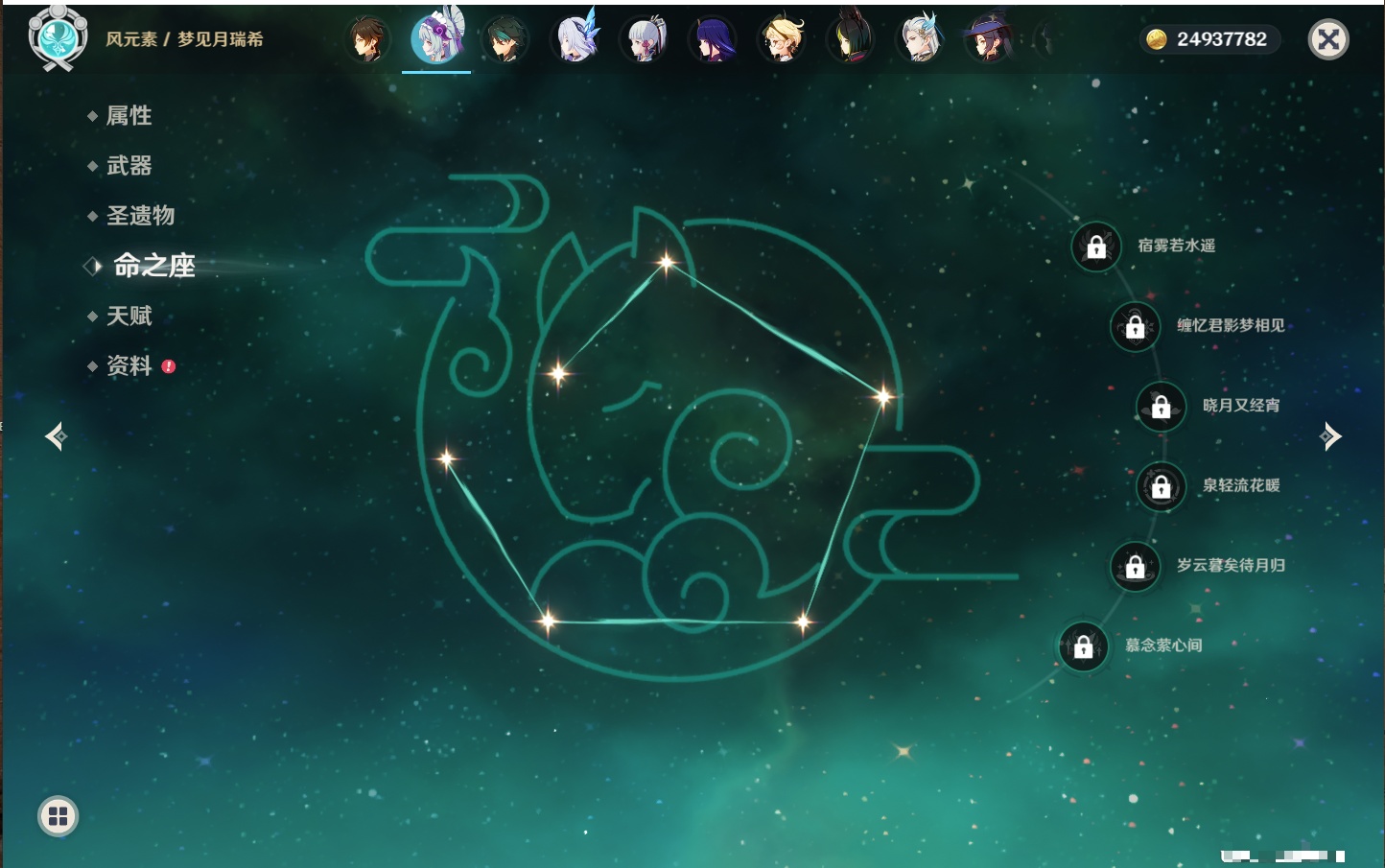Open the 属性 attributes tab

[x=129, y=116]
